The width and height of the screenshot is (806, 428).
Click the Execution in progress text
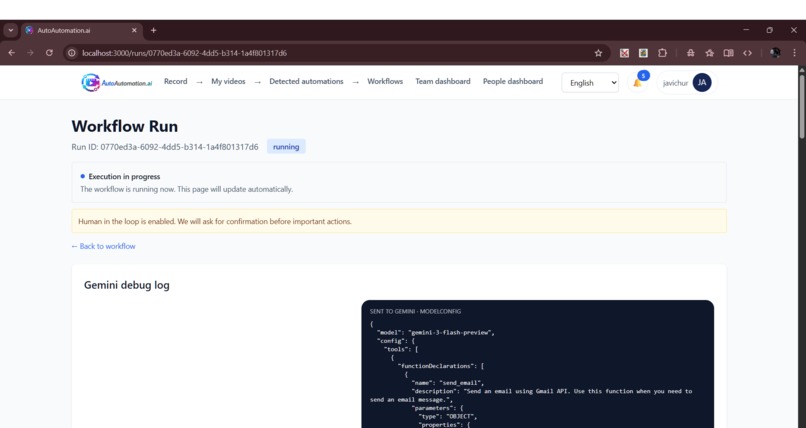(124, 176)
